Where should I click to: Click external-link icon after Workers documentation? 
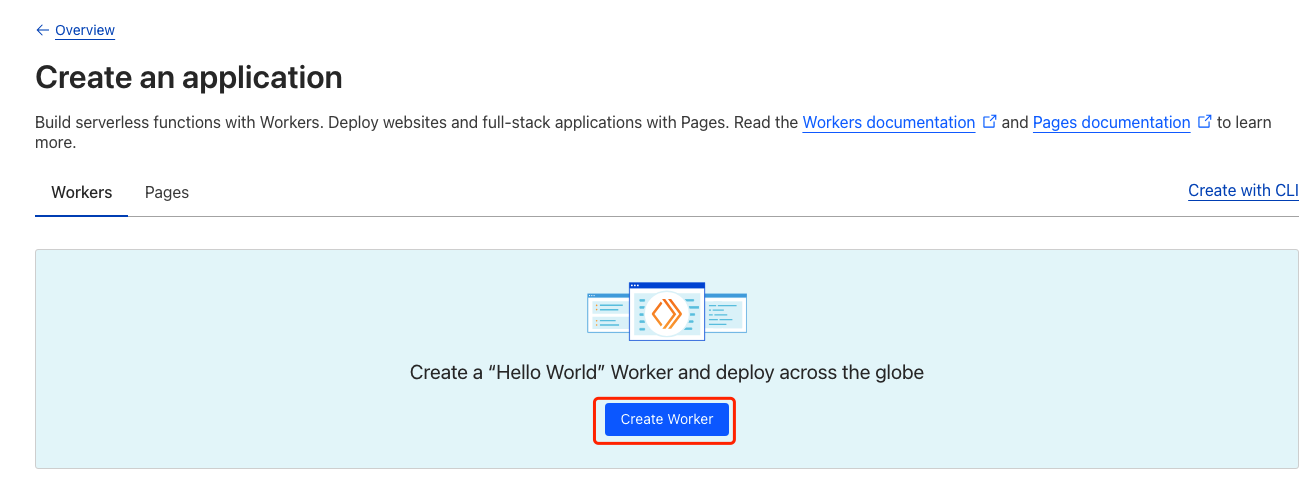click(x=989, y=121)
